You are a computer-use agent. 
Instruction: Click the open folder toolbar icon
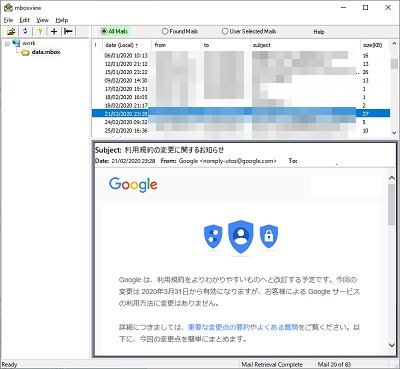pyautogui.click(x=11, y=32)
